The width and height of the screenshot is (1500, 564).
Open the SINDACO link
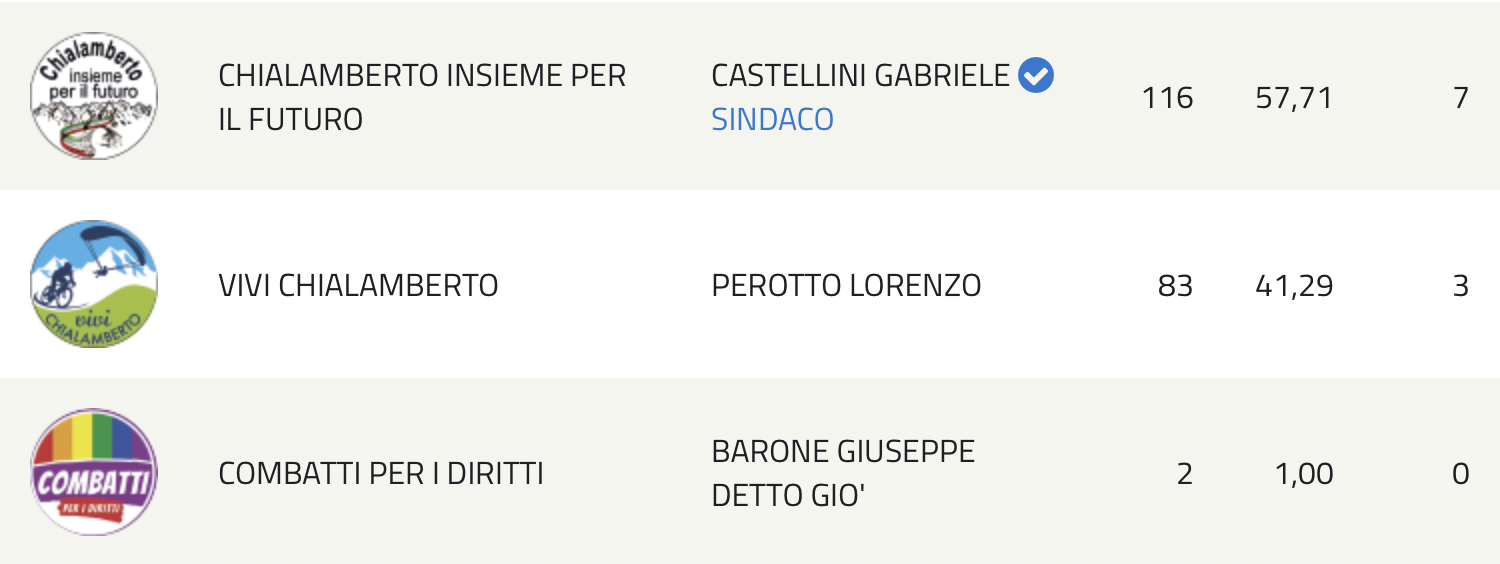point(772,119)
